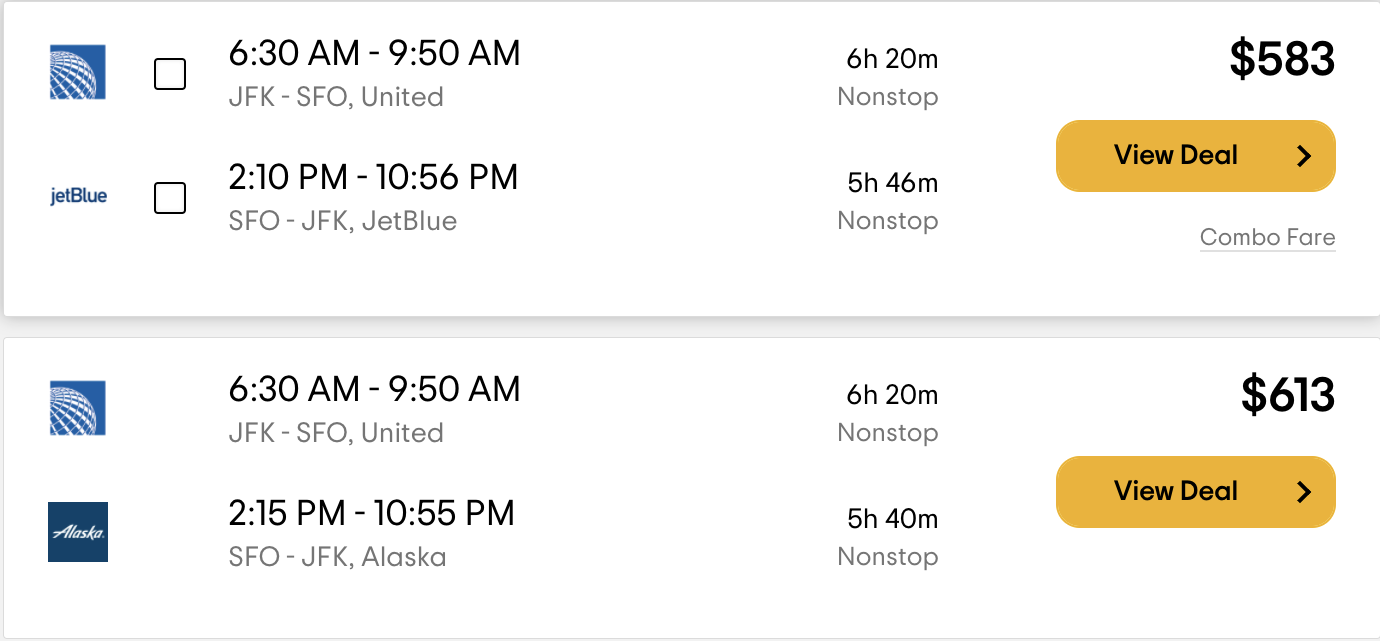Click 6:30 AM - 9:50 AM in the $583 result
1380x641 pixels.
[x=375, y=54]
